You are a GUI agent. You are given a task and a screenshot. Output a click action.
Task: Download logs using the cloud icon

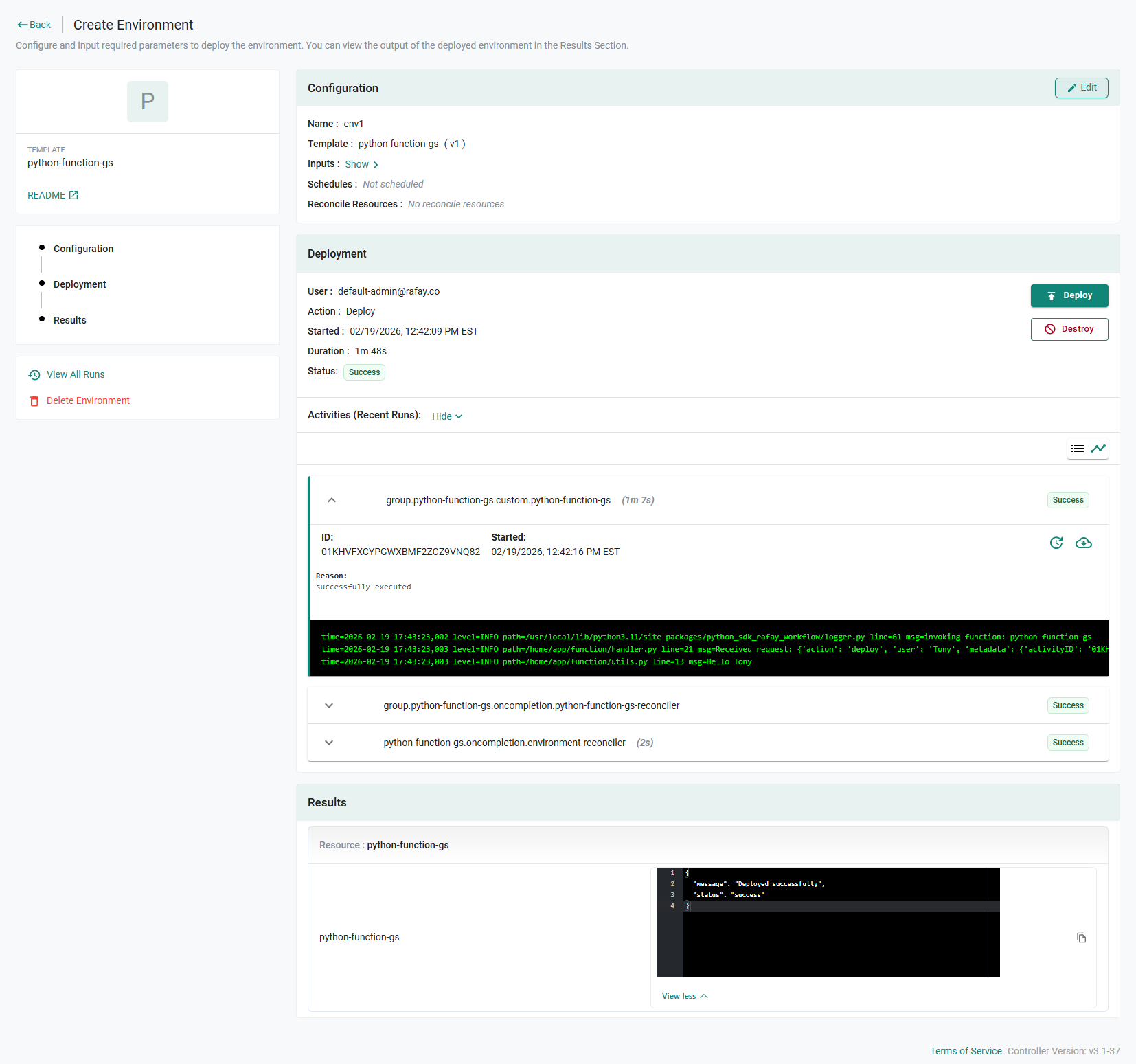pyautogui.click(x=1083, y=543)
